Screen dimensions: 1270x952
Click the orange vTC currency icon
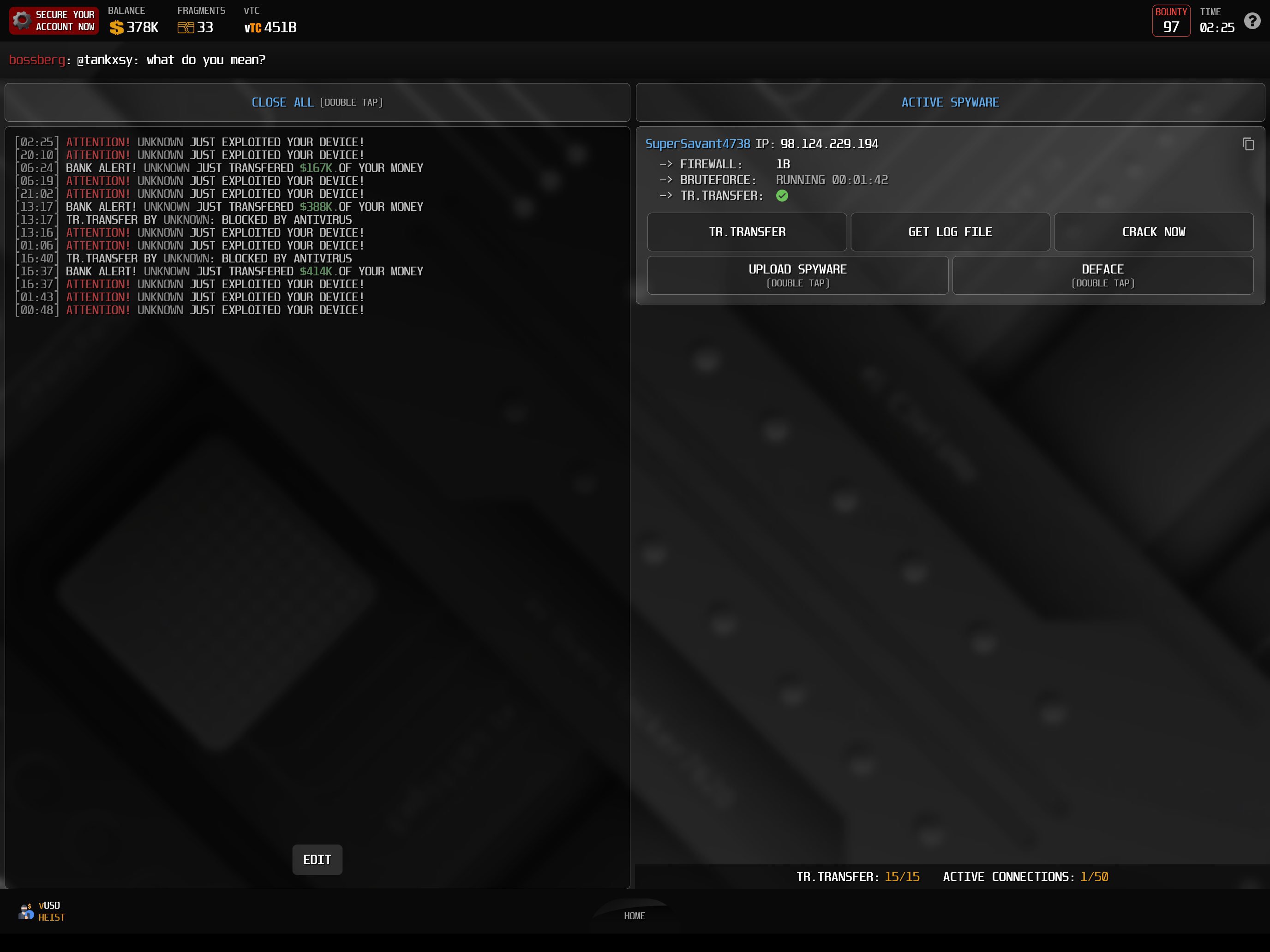point(252,28)
